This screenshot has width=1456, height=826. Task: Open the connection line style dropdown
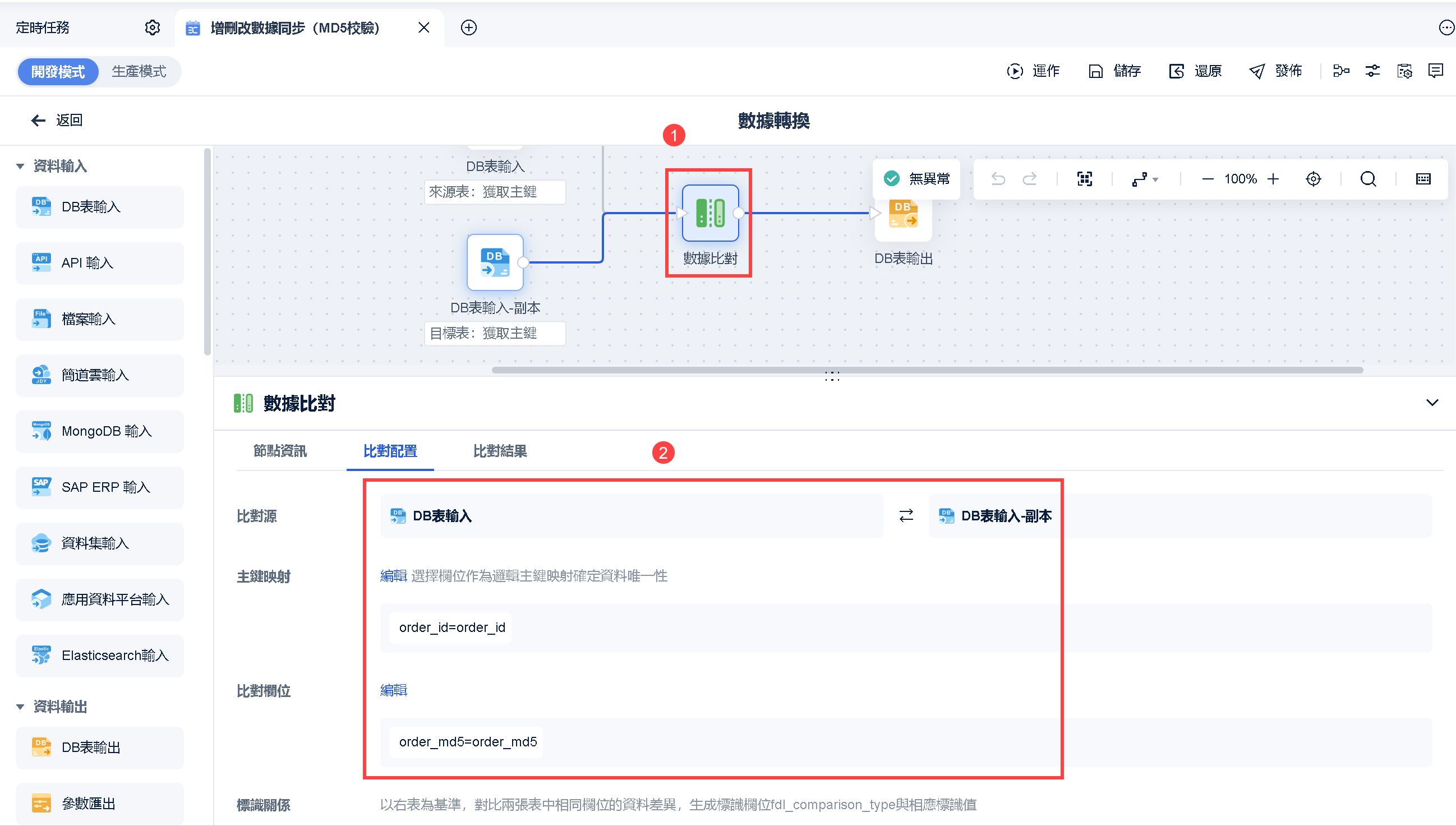click(x=1145, y=179)
